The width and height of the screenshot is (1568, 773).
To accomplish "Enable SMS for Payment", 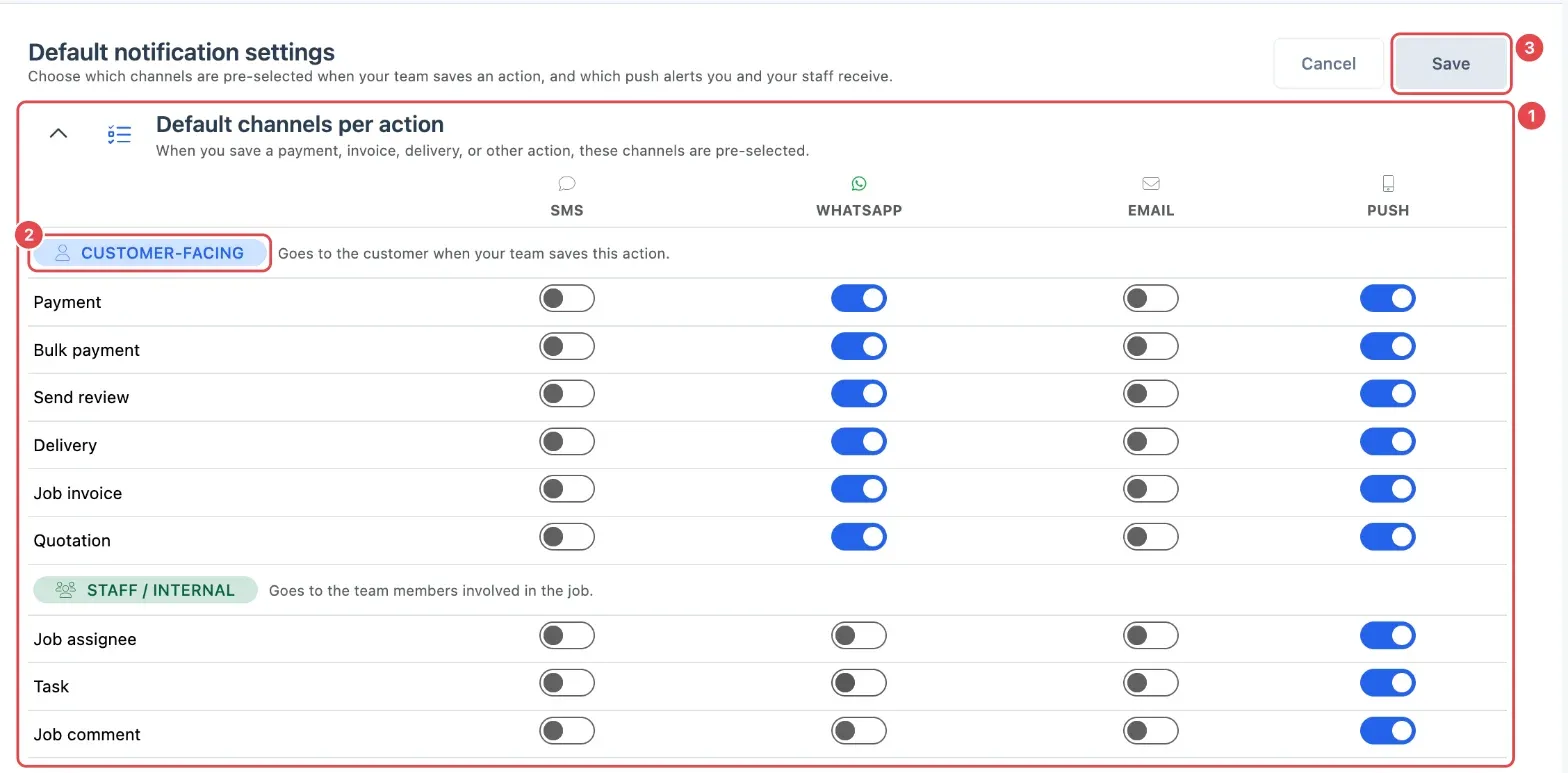I will click(x=567, y=298).
